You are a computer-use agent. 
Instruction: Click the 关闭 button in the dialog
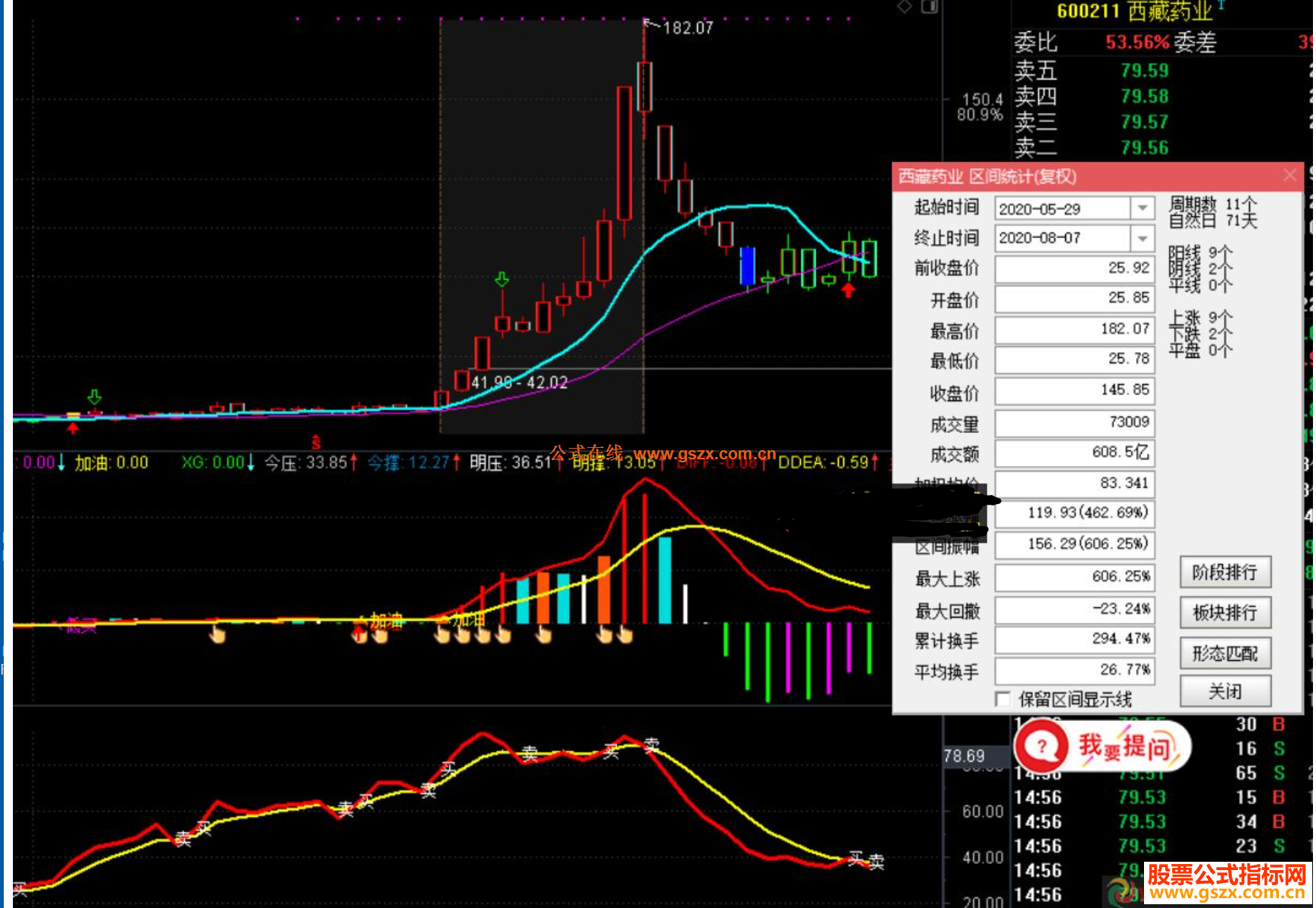[x=1225, y=691]
